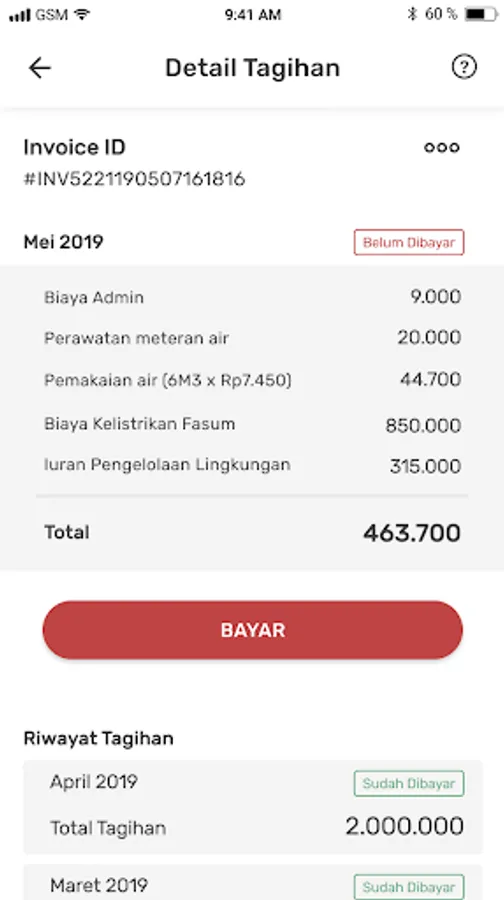Click the red BAYAR button
This screenshot has width=504, height=900.
[253, 630]
